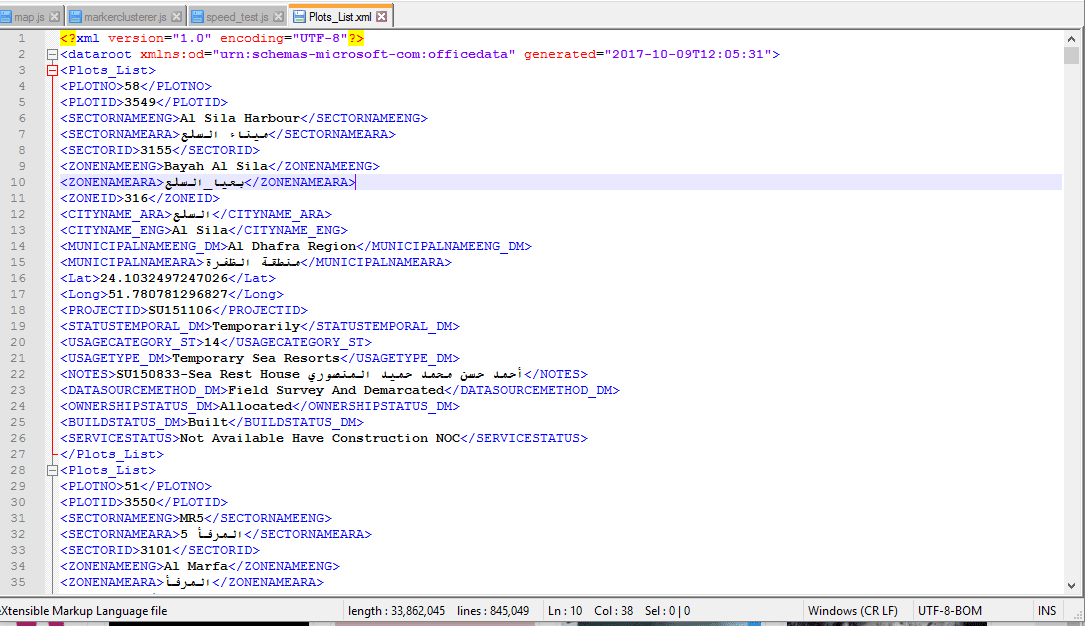Image resolution: width=1085 pixels, height=626 pixels.
Task: Click the save-state icon on map.js tab
Action: [x=6, y=17]
